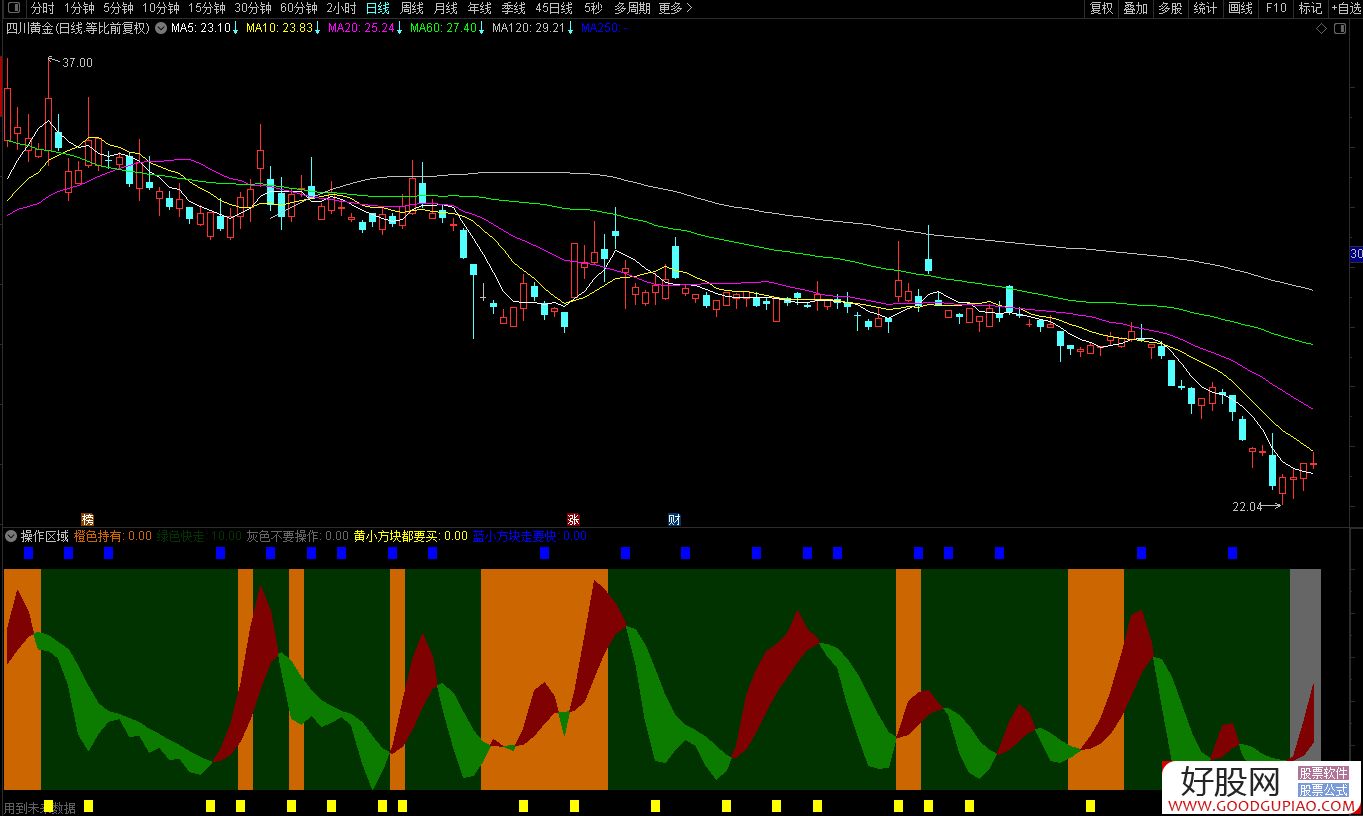Select the 15分钟 period

206,8
